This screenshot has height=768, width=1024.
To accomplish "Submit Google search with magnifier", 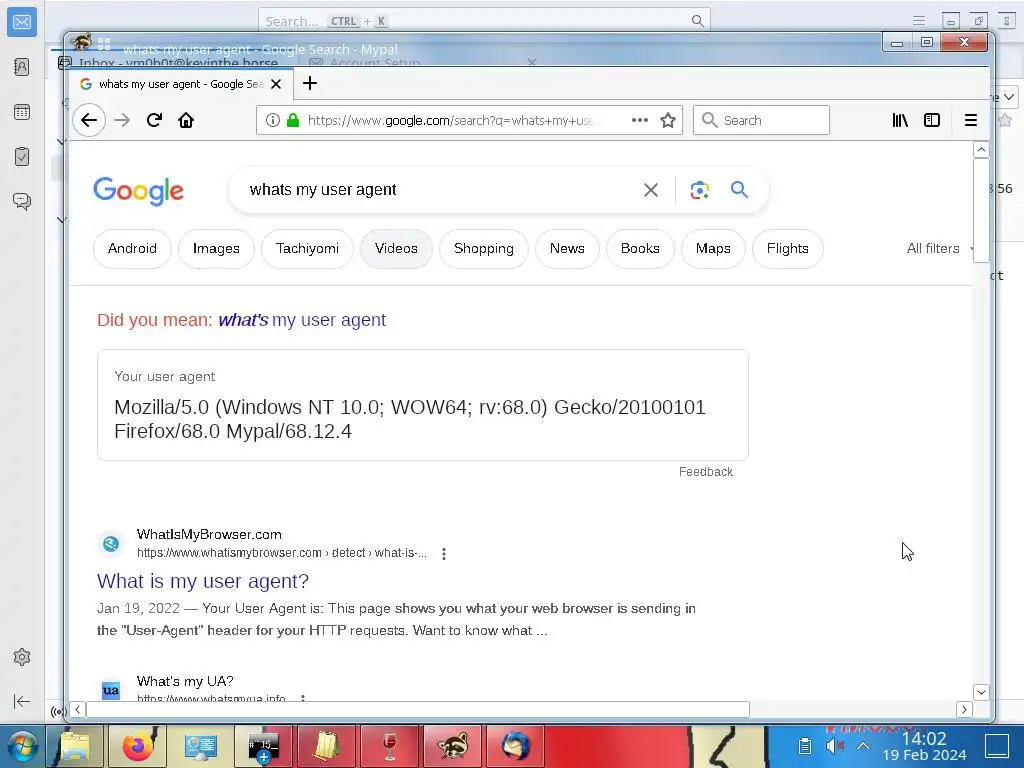I will click(x=739, y=190).
